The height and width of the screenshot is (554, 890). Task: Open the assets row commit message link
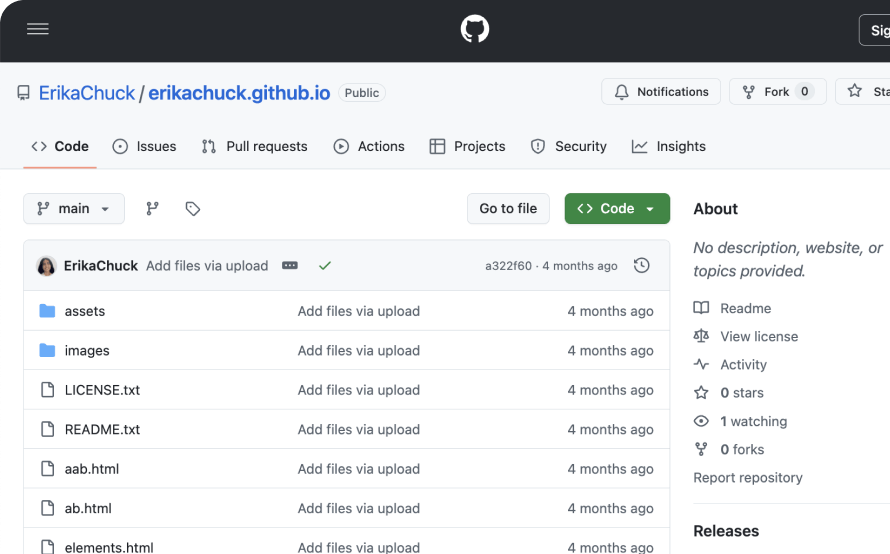coord(359,311)
